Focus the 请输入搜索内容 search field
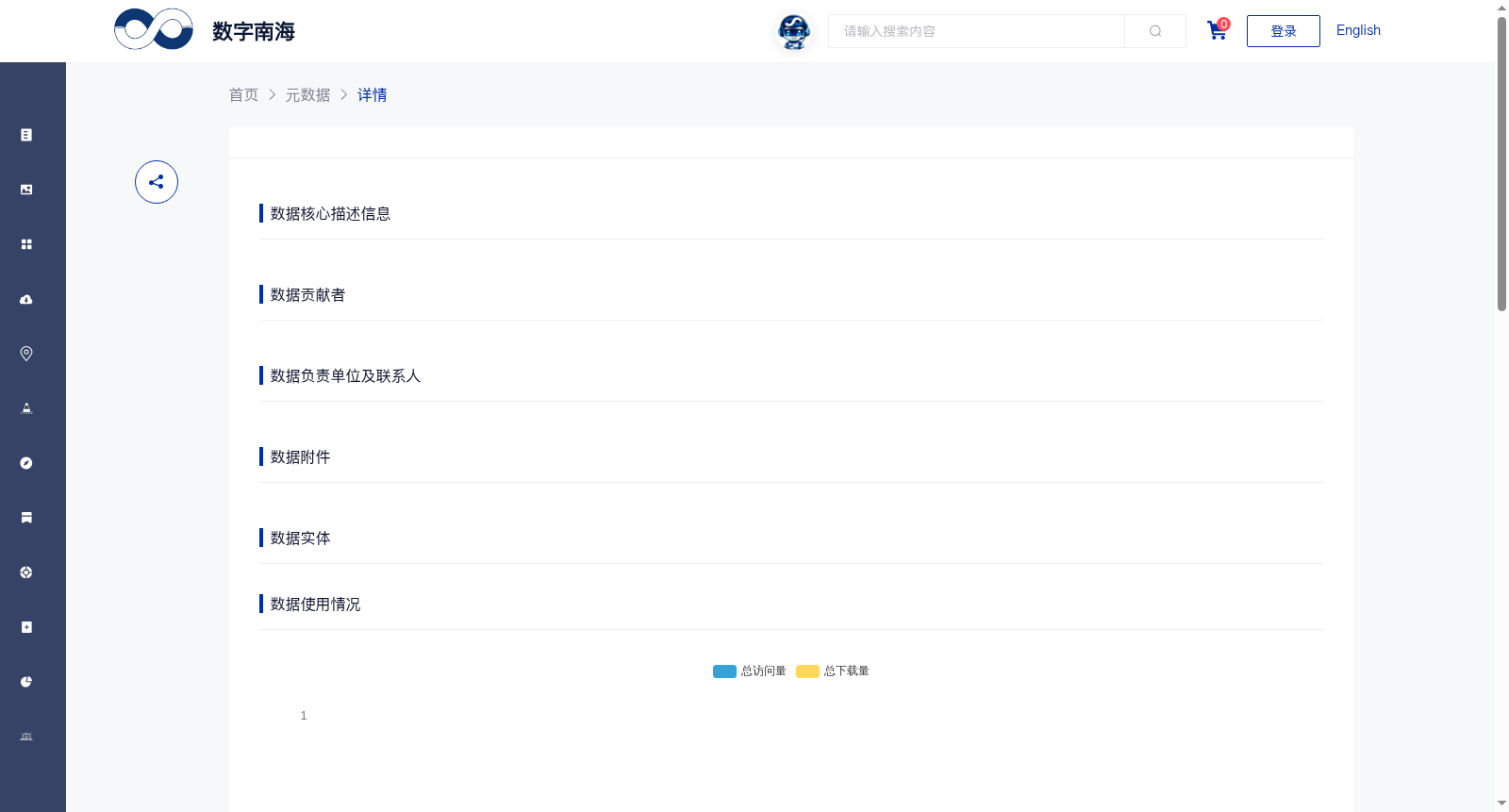The width and height of the screenshot is (1509, 812). (x=976, y=31)
